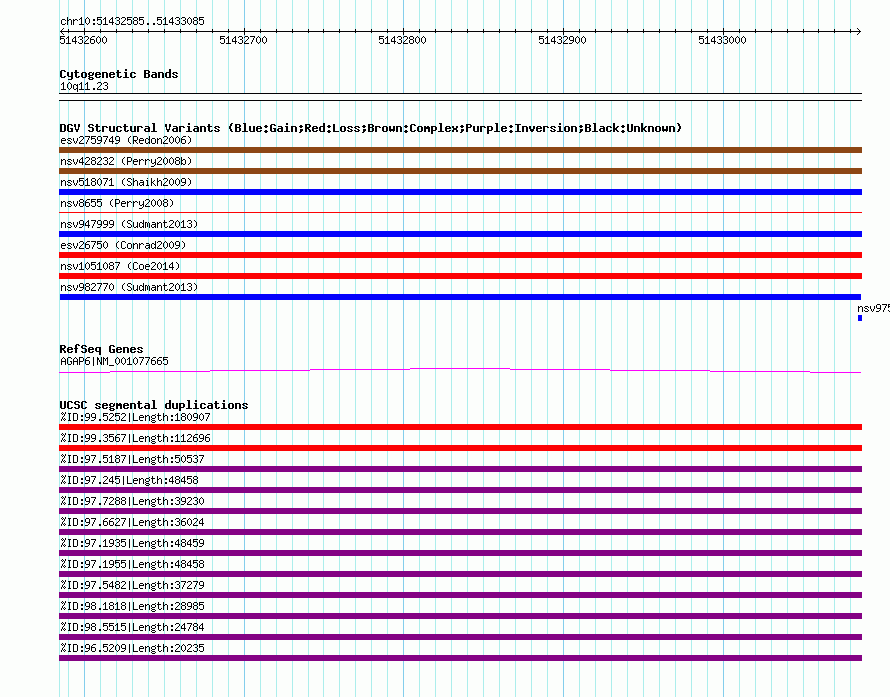The height and width of the screenshot is (697, 890).
Task: Click the %ID:98.1818|Length:28985 label
Action: point(132,606)
